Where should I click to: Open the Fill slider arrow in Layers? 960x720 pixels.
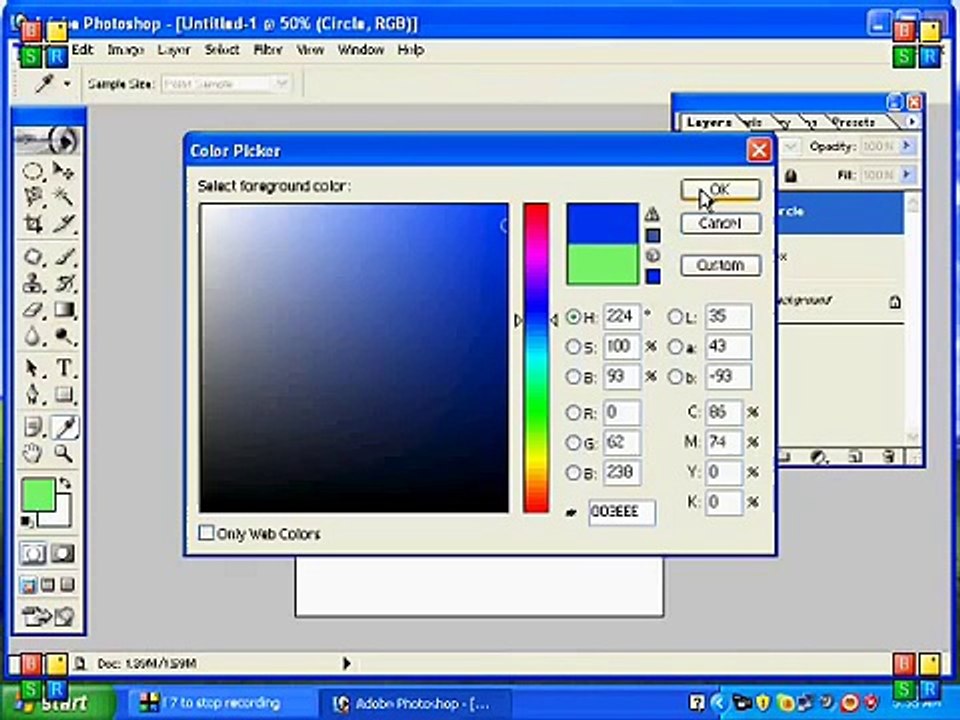[907, 175]
